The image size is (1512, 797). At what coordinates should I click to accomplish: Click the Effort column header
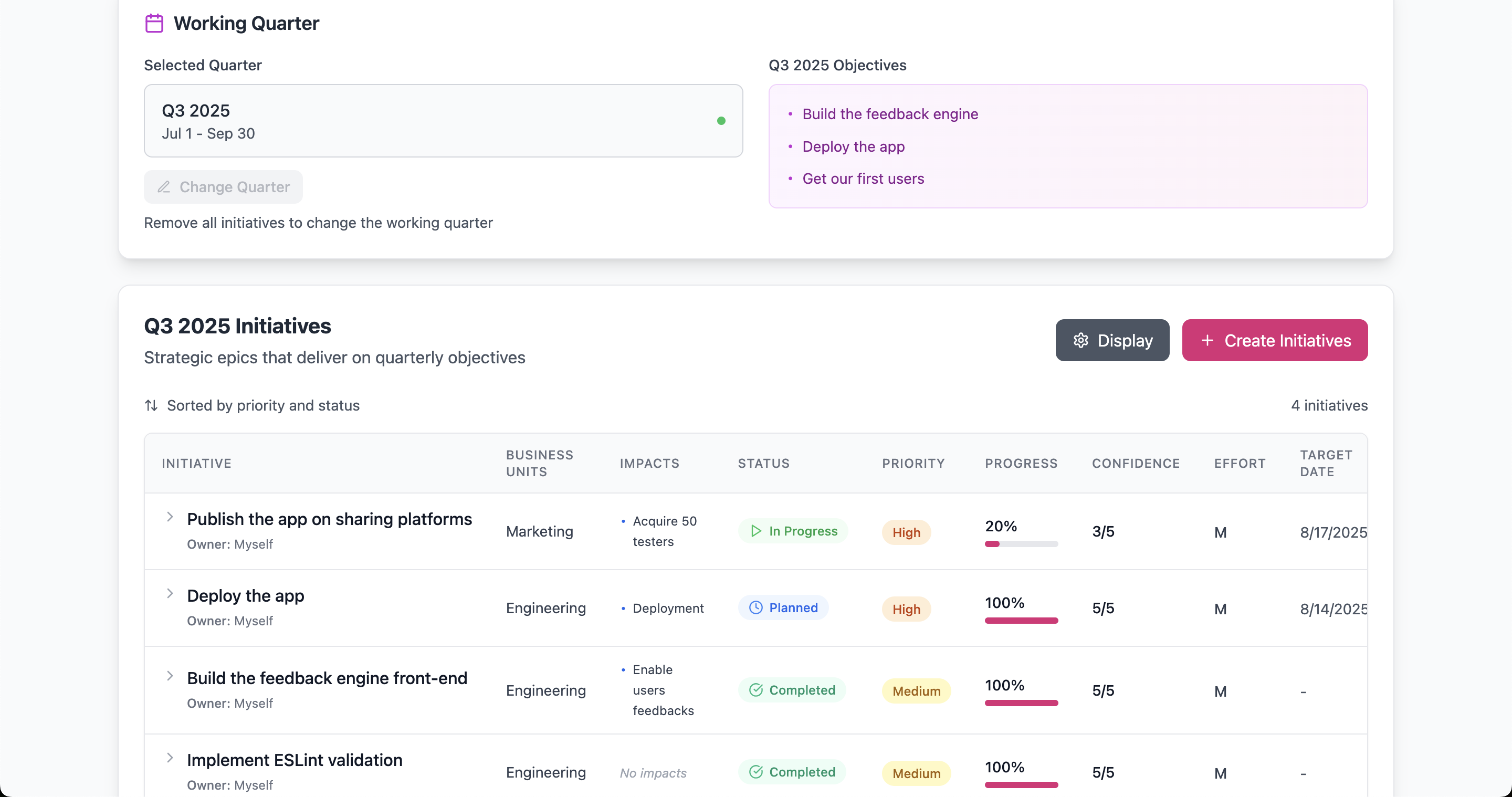click(1240, 464)
